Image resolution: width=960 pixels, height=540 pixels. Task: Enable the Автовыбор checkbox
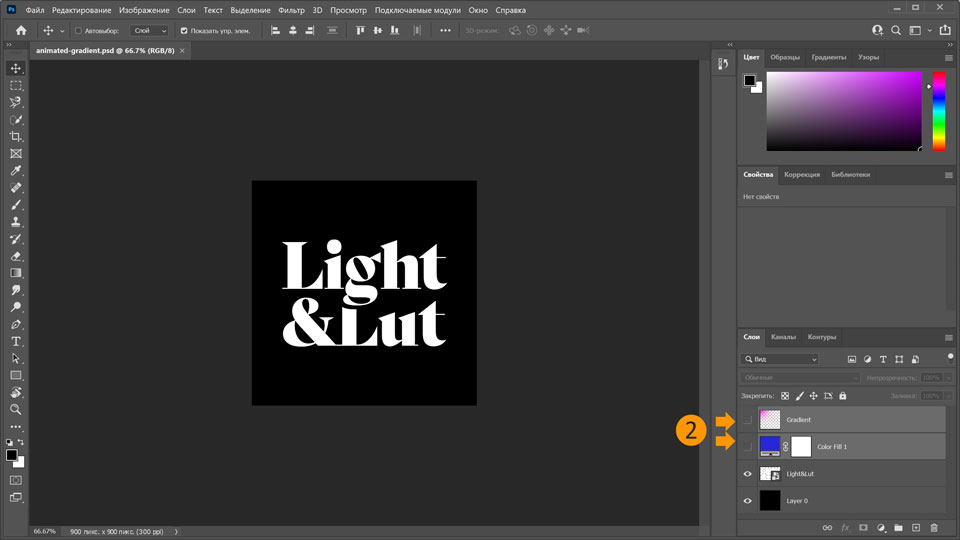click(79, 31)
